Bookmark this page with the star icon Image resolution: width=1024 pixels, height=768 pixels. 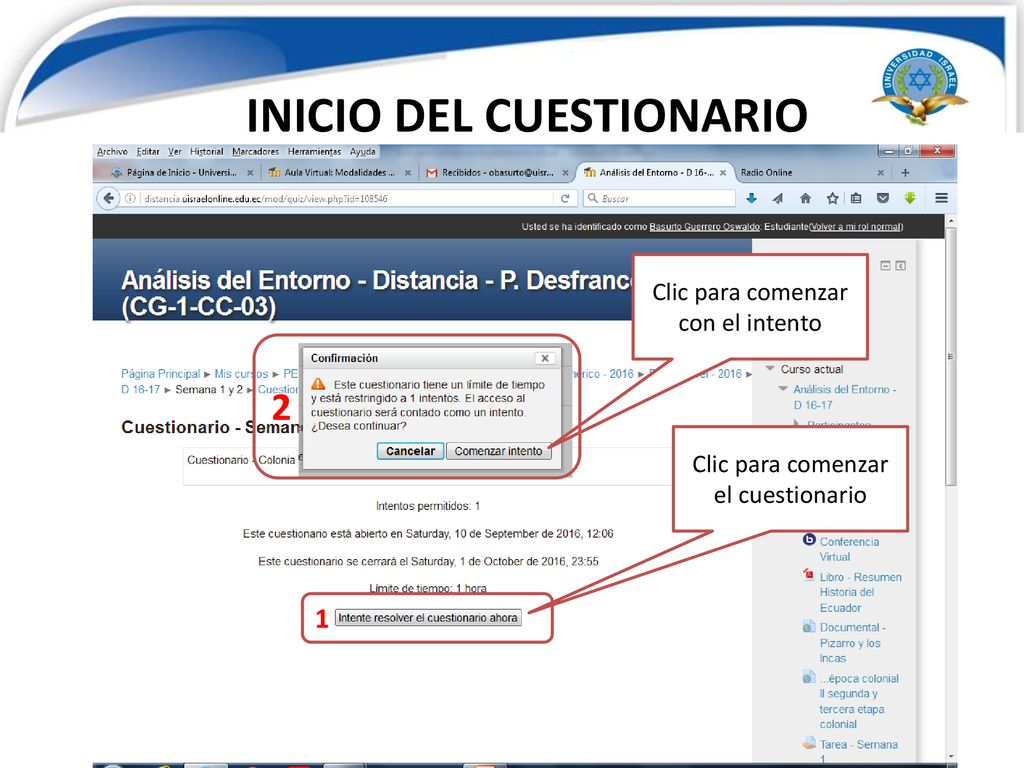832,198
